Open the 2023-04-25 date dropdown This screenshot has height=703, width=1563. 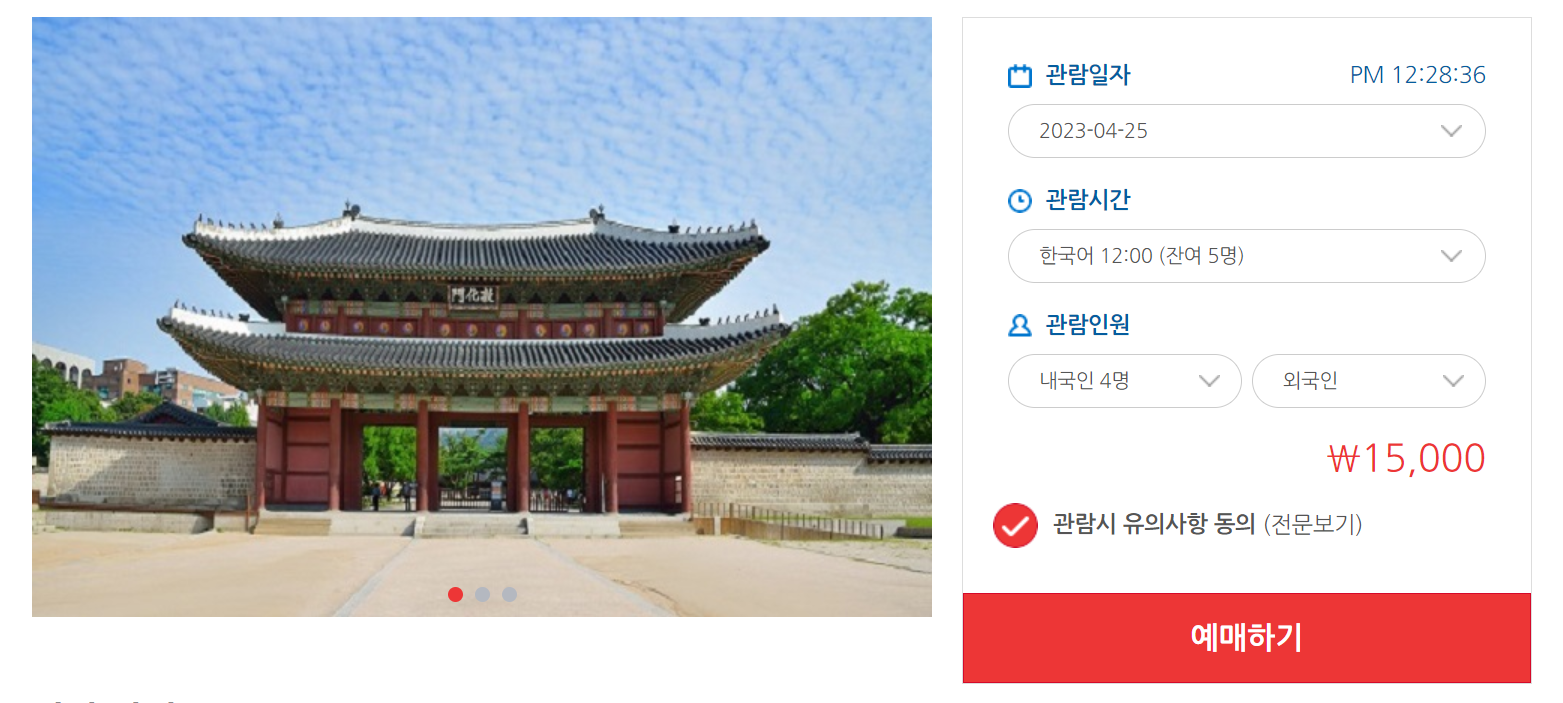pyautogui.click(x=1246, y=131)
